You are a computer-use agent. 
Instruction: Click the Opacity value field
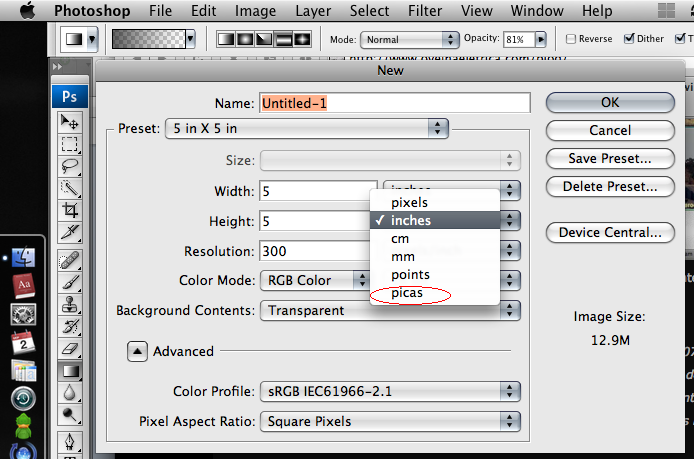519,39
